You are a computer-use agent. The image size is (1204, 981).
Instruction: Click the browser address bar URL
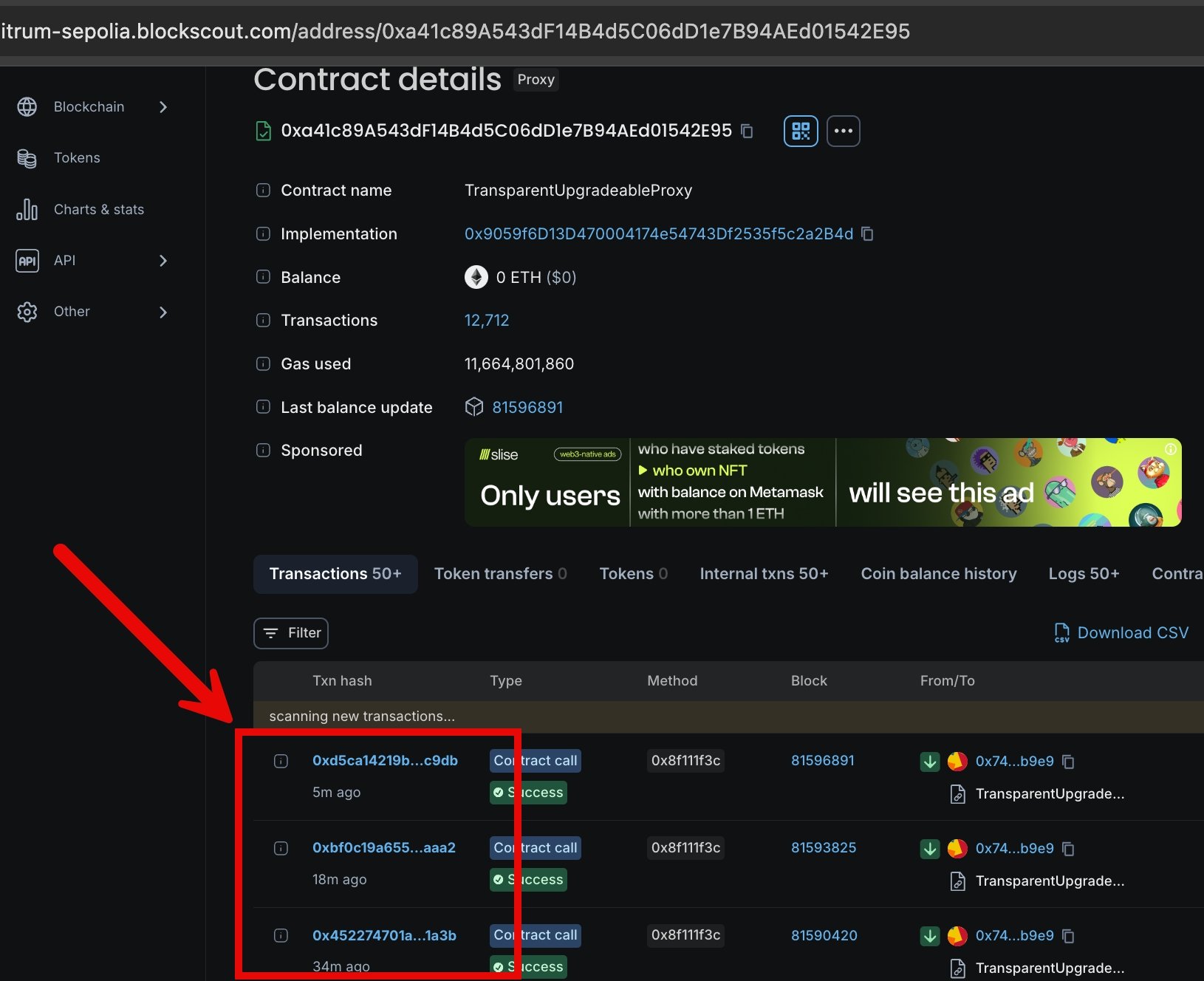tap(455, 31)
